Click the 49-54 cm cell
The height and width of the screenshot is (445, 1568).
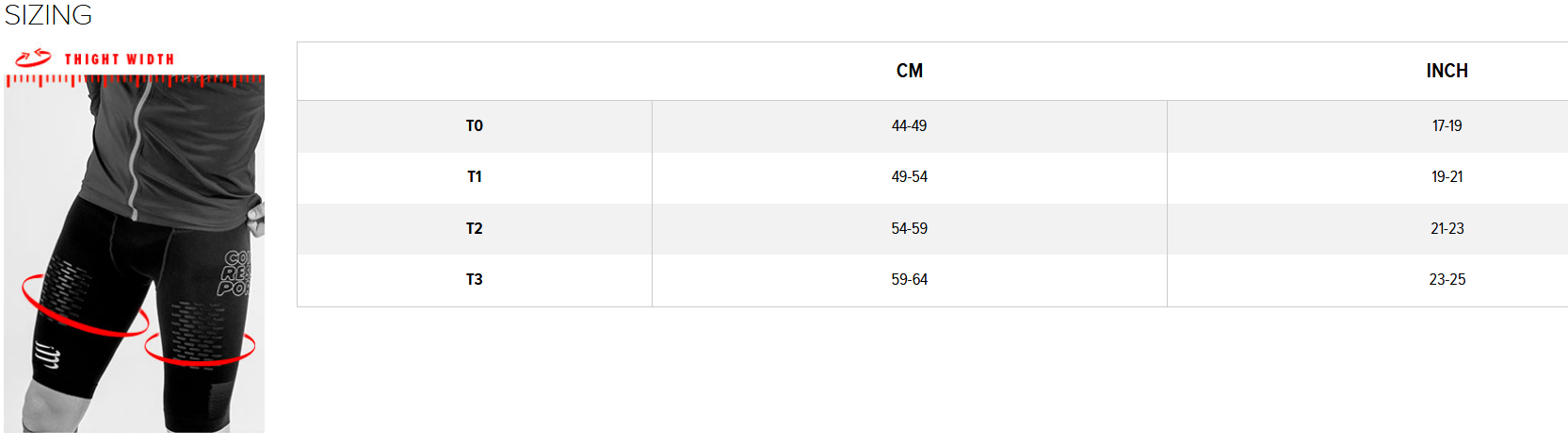click(909, 177)
